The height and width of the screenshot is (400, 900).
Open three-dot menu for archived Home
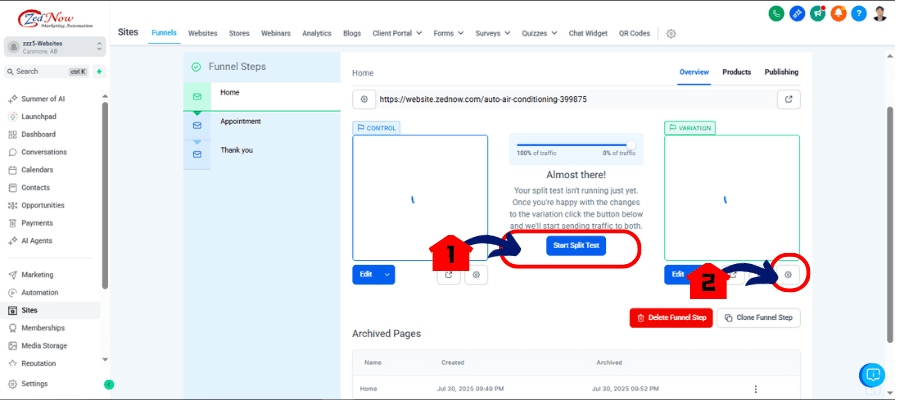pyautogui.click(x=756, y=389)
